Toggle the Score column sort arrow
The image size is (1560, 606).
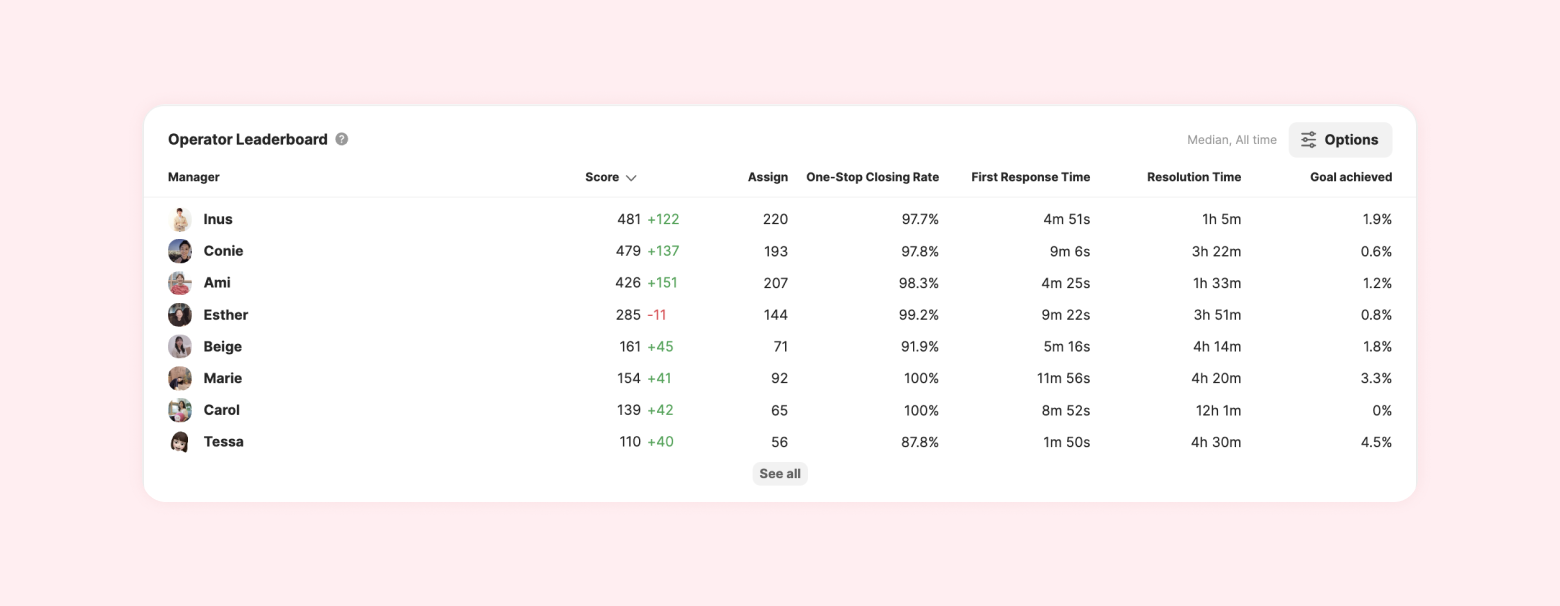click(631, 178)
